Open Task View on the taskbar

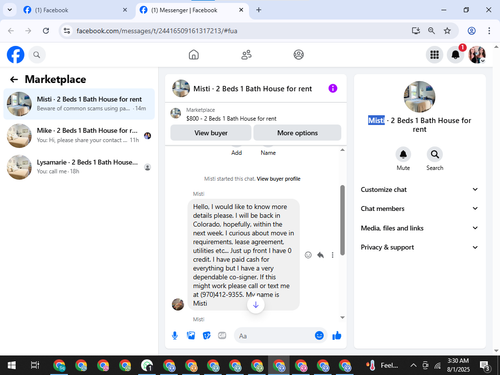click(35, 365)
